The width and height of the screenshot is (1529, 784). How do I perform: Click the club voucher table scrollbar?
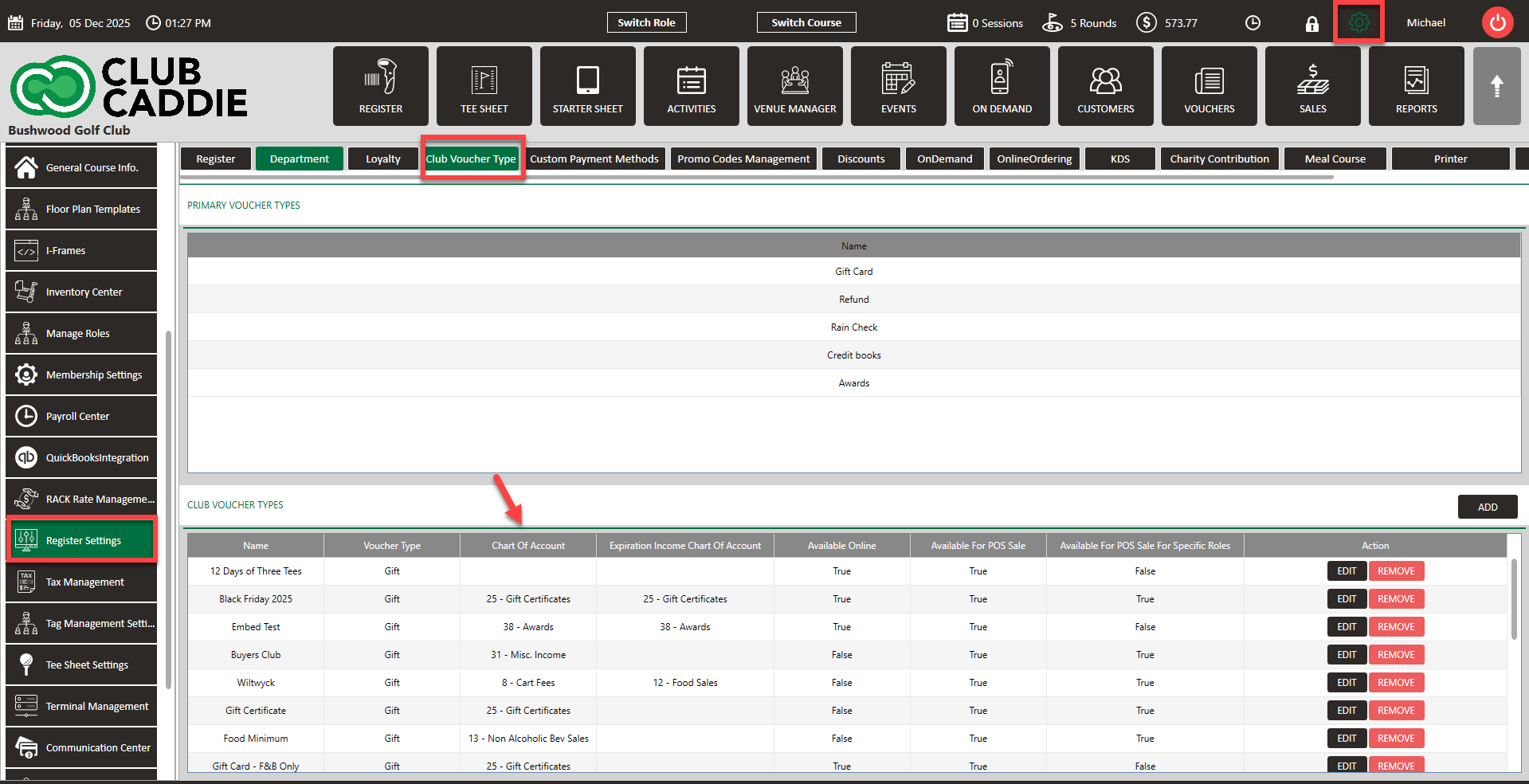click(1514, 598)
